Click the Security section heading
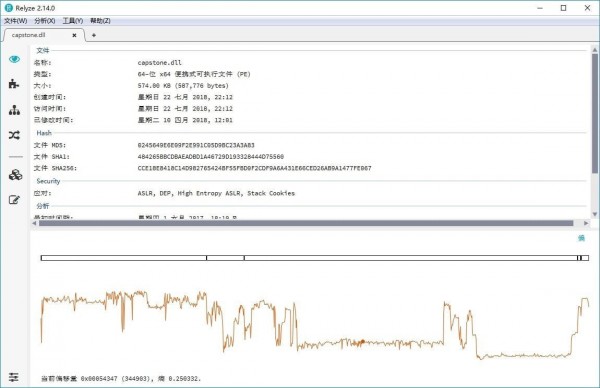 point(48,181)
